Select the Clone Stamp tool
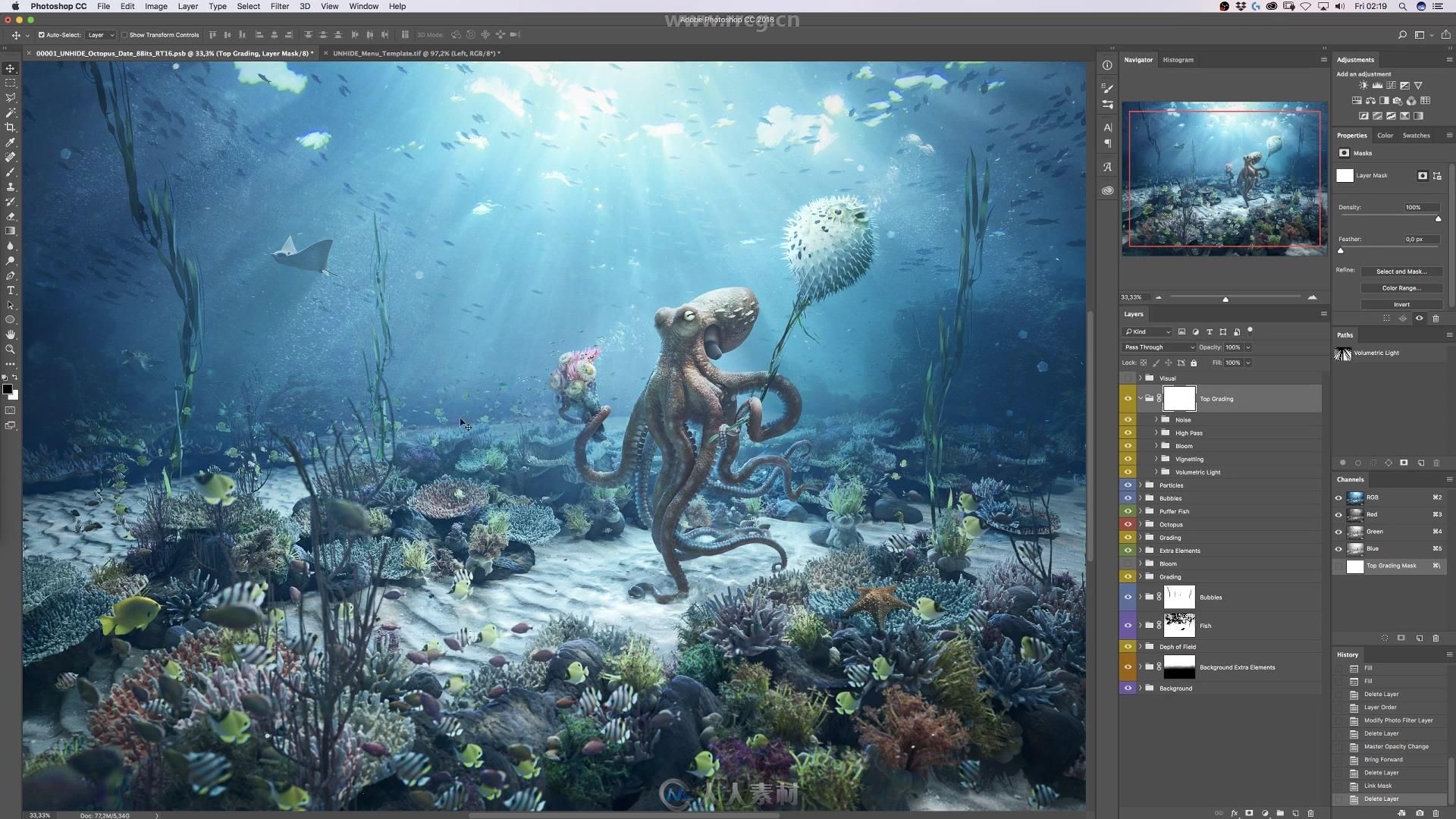1456x819 pixels. pyautogui.click(x=11, y=187)
